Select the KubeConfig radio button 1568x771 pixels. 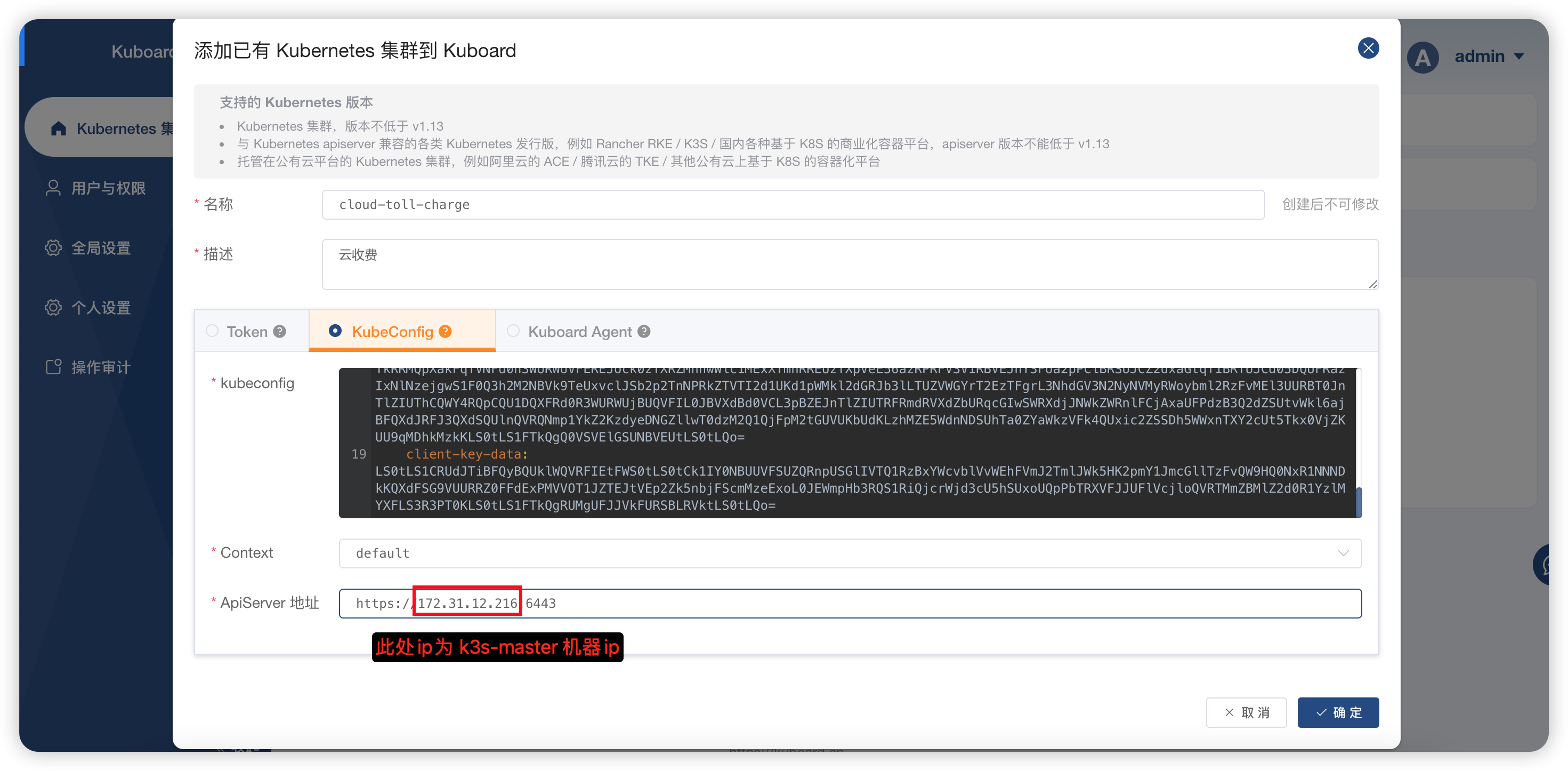(335, 331)
